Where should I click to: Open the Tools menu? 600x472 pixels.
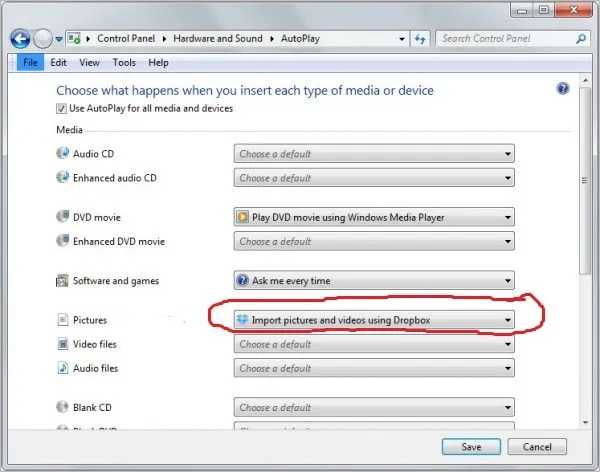coord(124,62)
